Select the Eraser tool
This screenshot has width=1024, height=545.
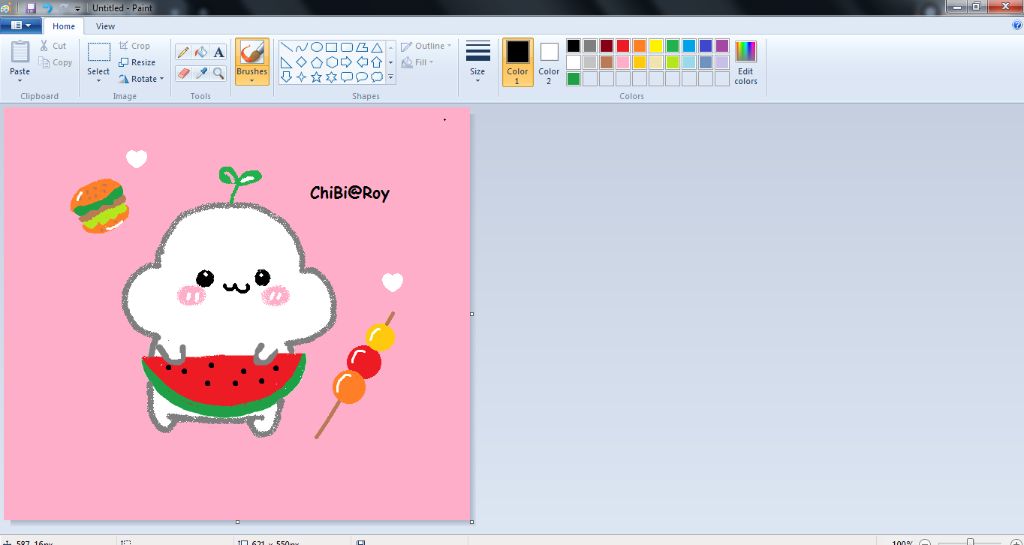pyautogui.click(x=184, y=73)
